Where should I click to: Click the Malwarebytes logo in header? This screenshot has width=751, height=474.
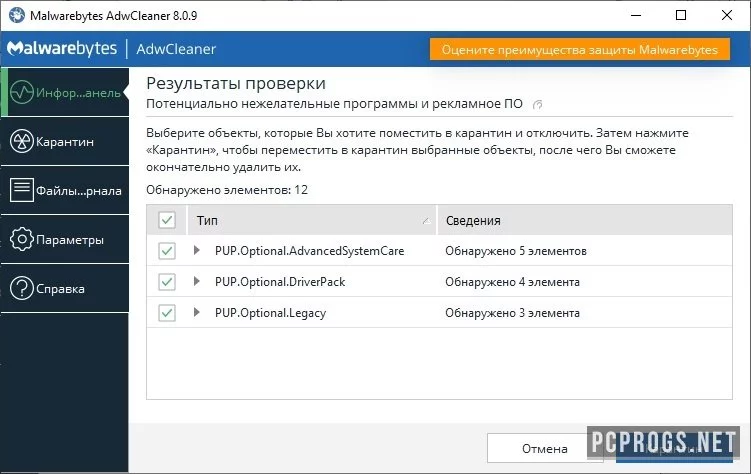62,48
